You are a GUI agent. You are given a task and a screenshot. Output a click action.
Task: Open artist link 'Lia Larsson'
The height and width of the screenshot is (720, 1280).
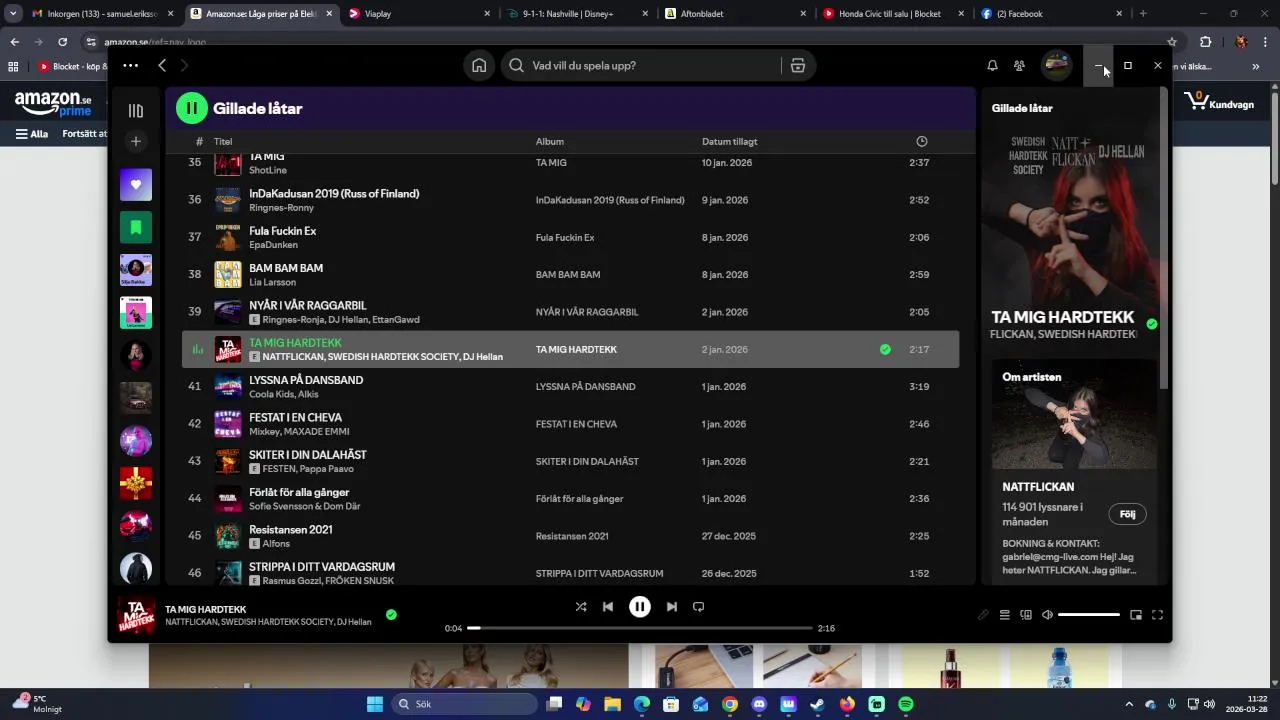[x=272, y=282]
